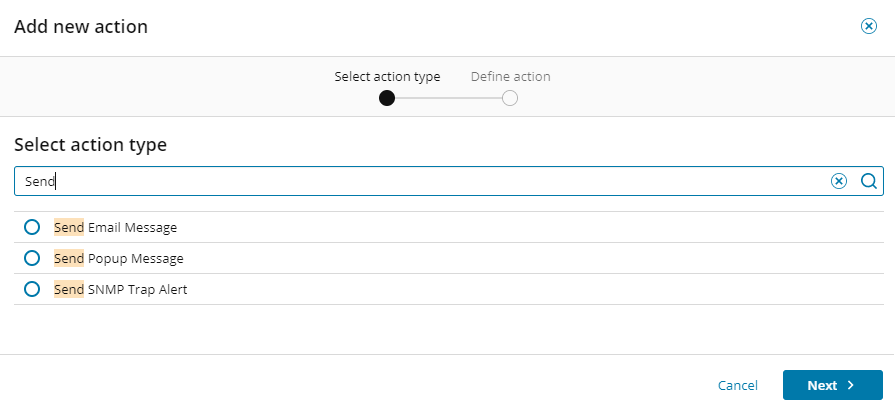Click the Send Email Message label text
This screenshot has width=895, height=412.
tap(115, 227)
